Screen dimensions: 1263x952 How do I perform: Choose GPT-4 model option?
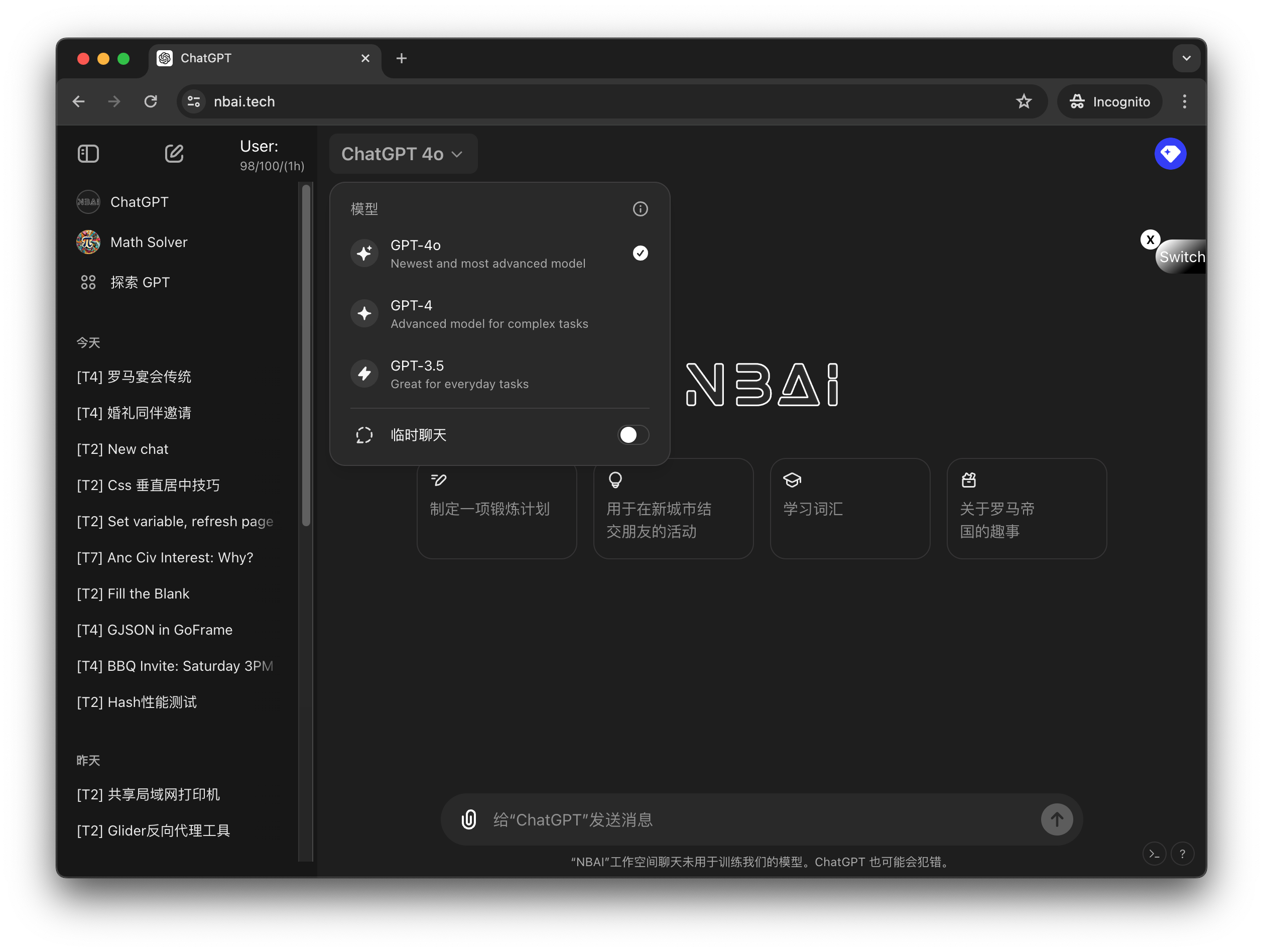[x=499, y=313]
